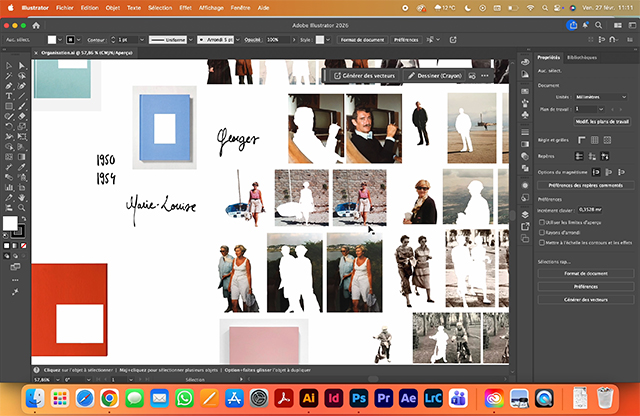Open the Fenêtre menu

coord(240,8)
